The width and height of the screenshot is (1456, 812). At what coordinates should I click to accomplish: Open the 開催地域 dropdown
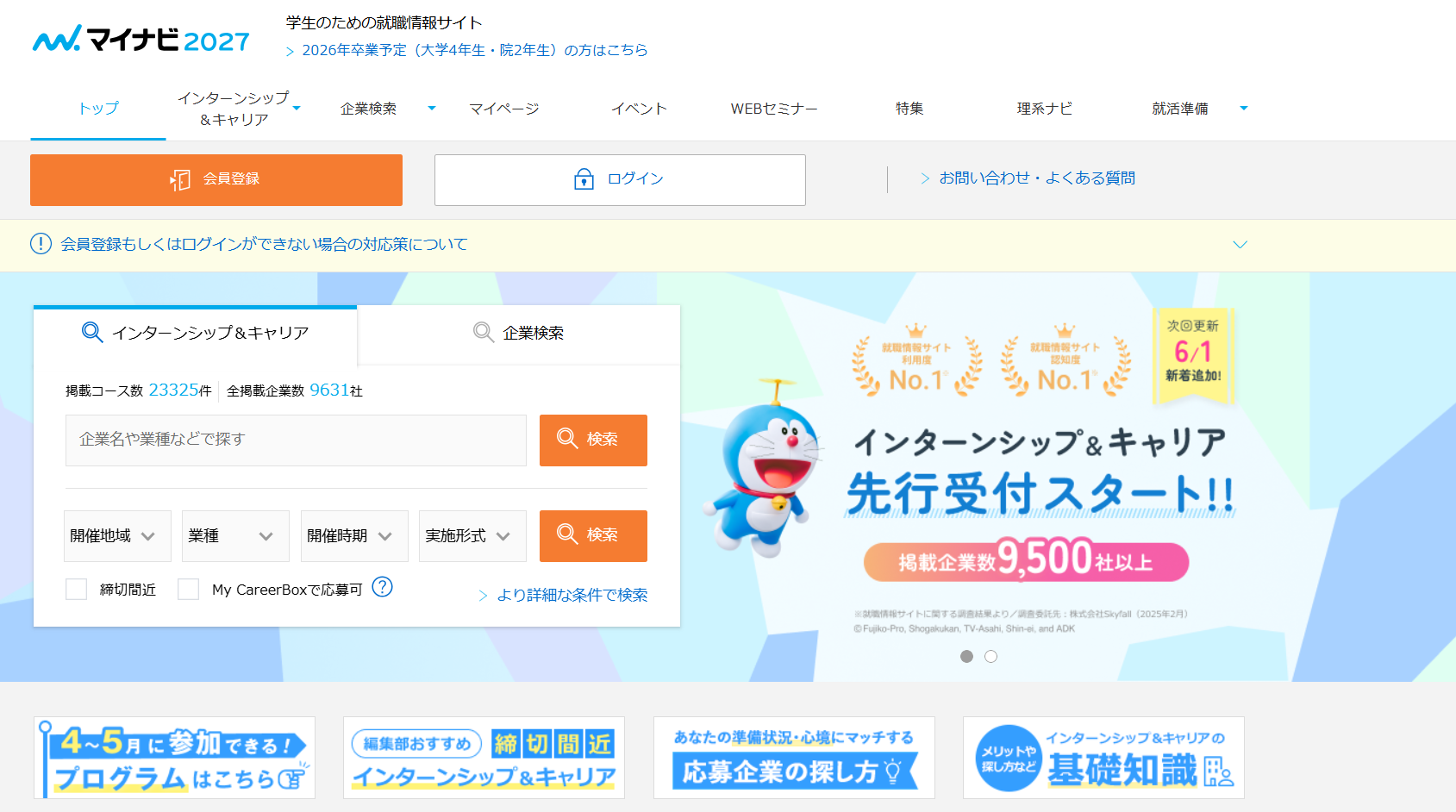117,536
